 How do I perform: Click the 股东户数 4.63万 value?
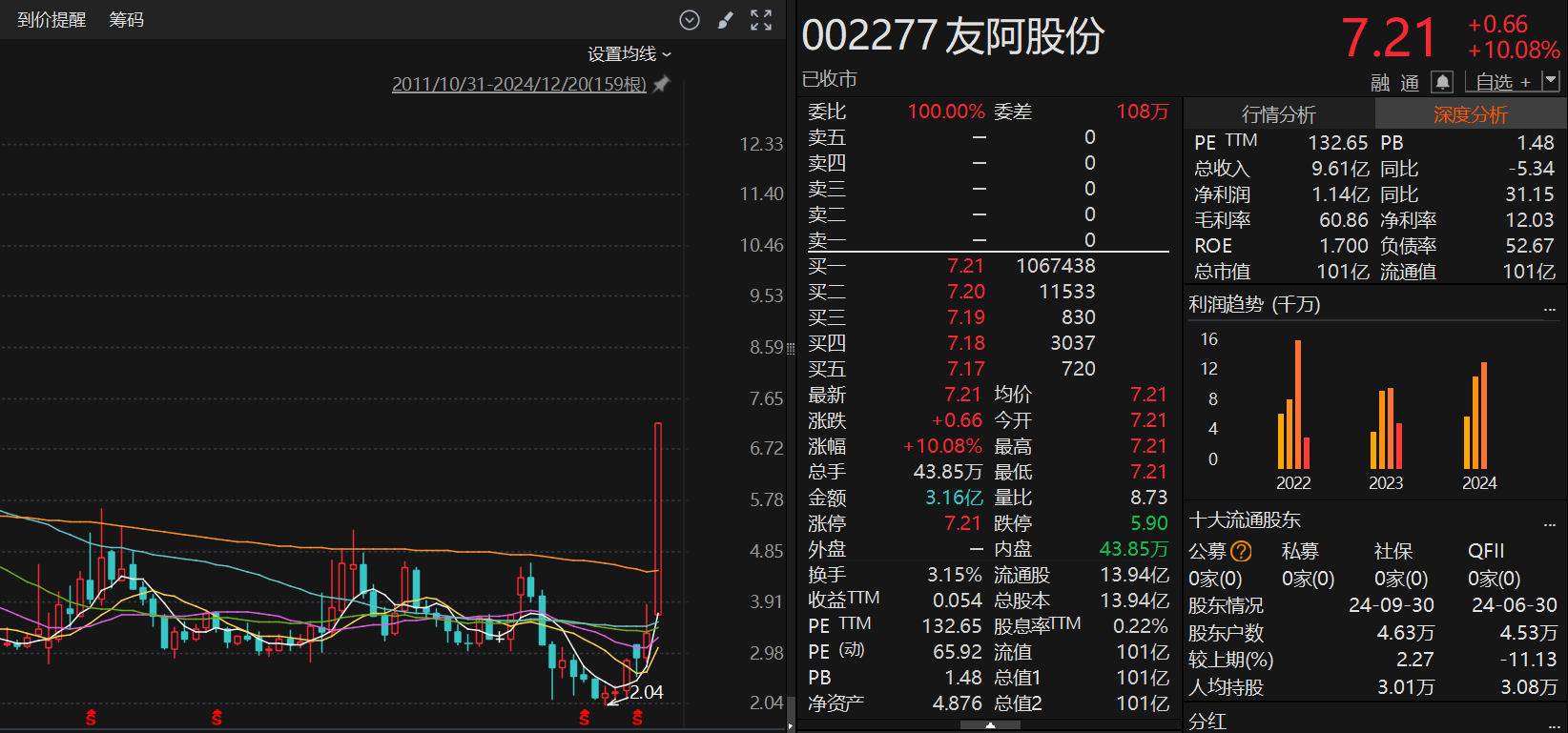click(x=1406, y=633)
